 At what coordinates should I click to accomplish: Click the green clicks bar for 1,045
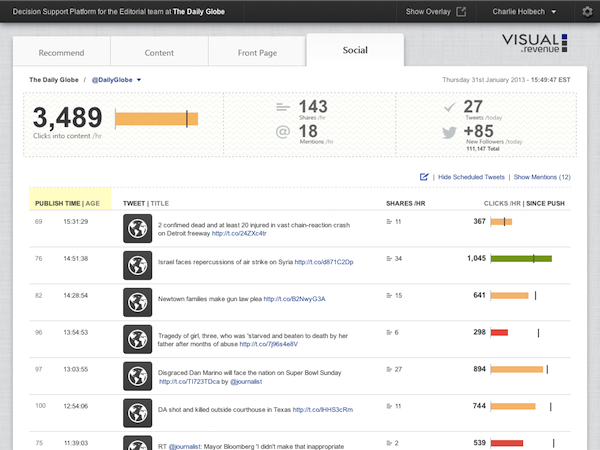(x=521, y=259)
